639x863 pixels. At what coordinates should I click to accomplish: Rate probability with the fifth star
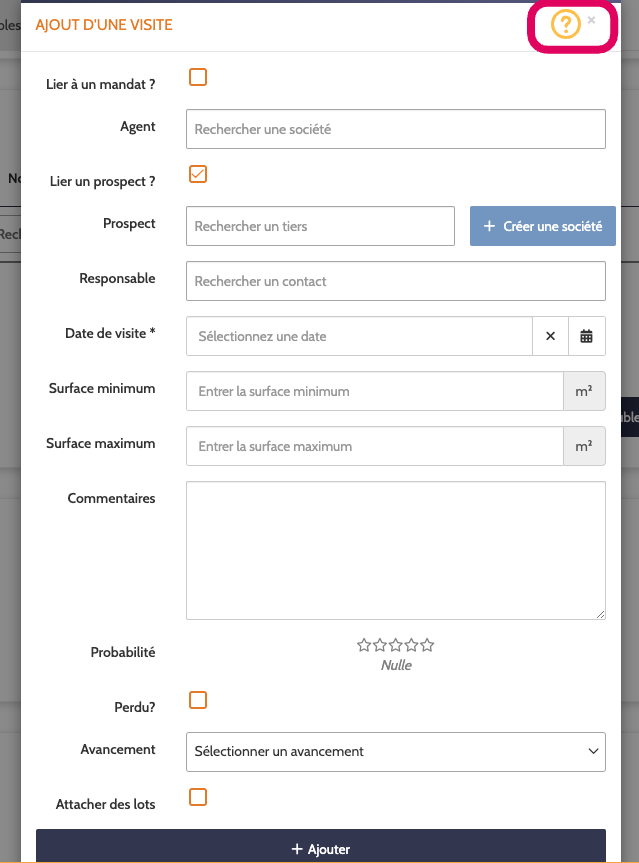(x=427, y=645)
